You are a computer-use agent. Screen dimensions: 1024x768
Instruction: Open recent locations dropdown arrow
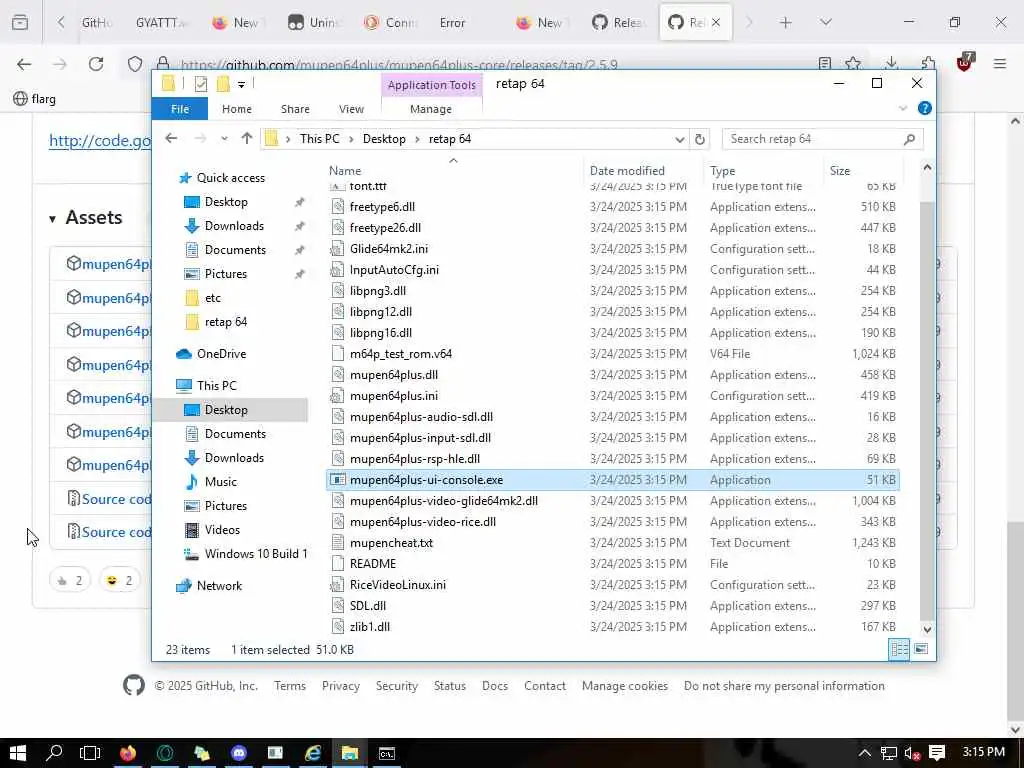(x=224, y=138)
